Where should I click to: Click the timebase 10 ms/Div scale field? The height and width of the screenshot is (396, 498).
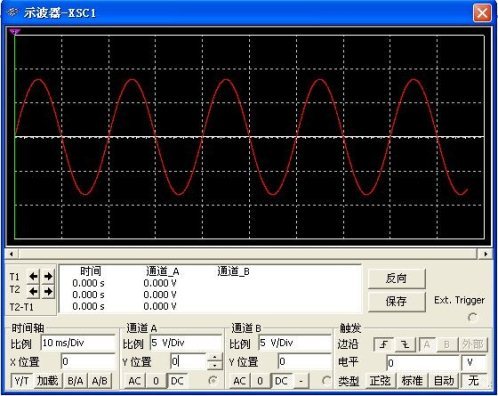pyautogui.click(x=78, y=343)
